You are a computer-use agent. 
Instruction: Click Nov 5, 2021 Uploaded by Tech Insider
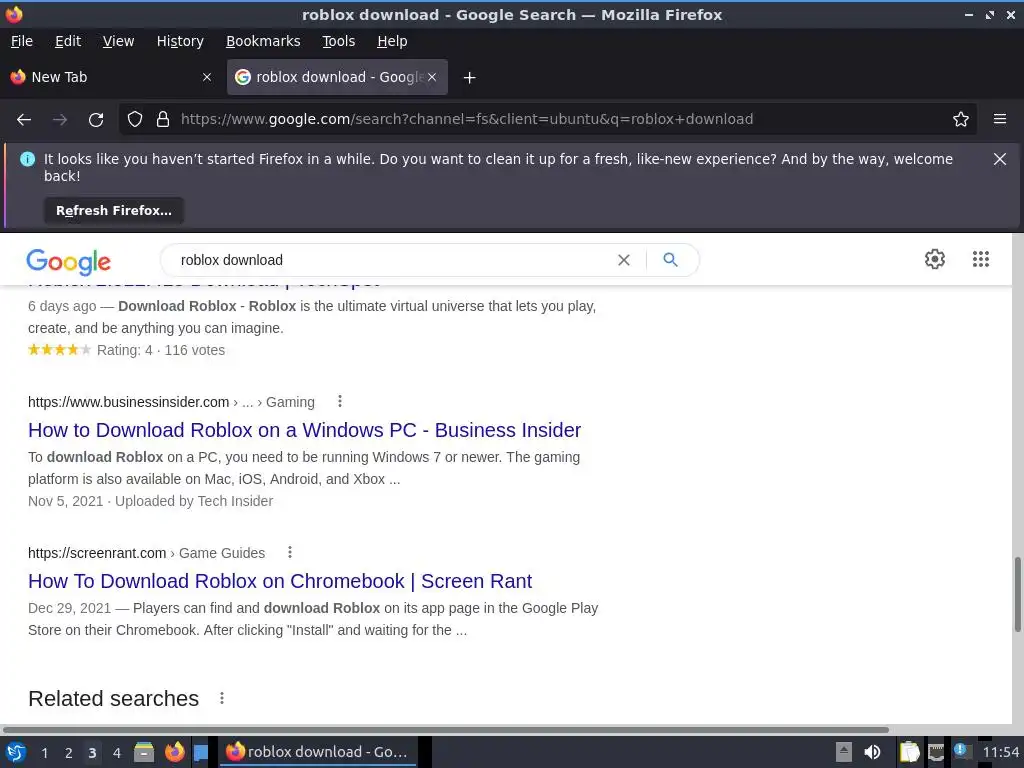[x=150, y=501]
